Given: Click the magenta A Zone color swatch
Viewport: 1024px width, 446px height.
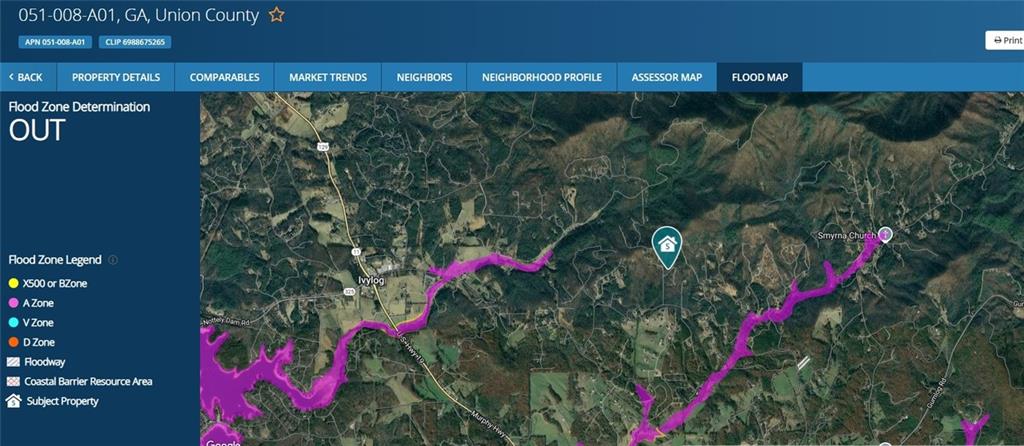Looking at the screenshot, I should [13, 303].
